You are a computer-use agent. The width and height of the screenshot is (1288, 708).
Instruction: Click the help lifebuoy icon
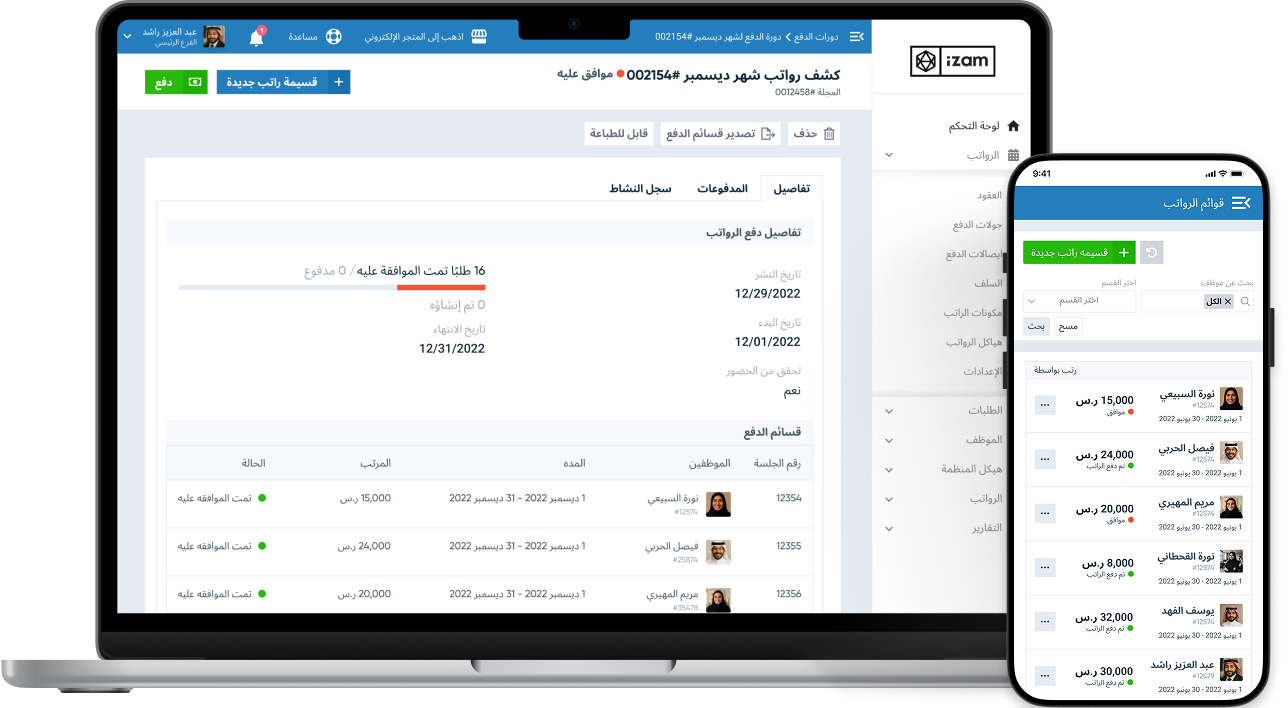(x=334, y=37)
